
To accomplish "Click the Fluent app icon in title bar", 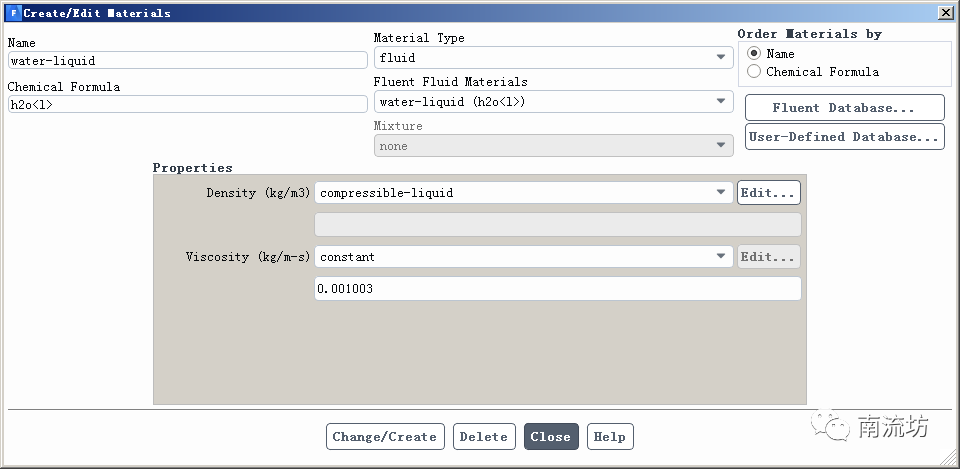I will tap(12, 13).
